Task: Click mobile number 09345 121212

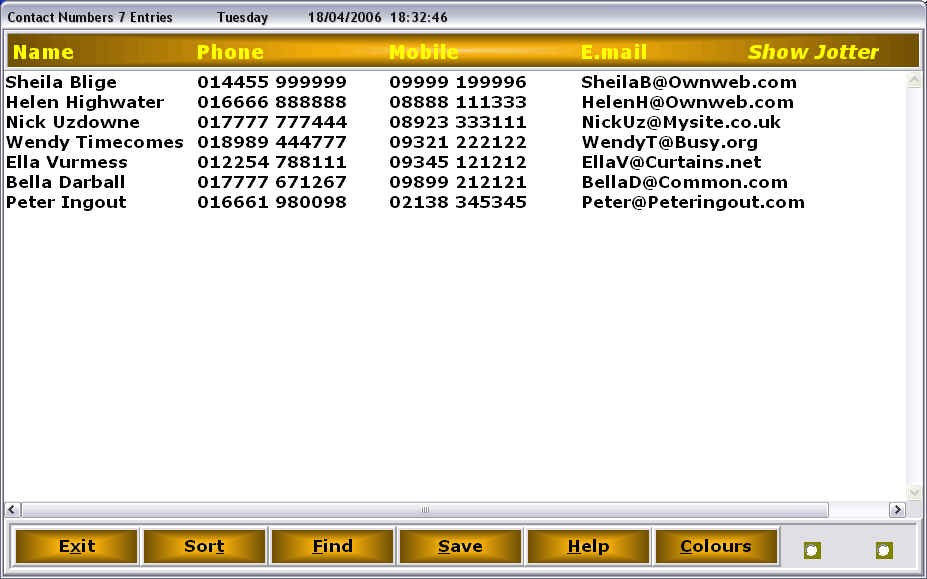Action: tap(458, 162)
